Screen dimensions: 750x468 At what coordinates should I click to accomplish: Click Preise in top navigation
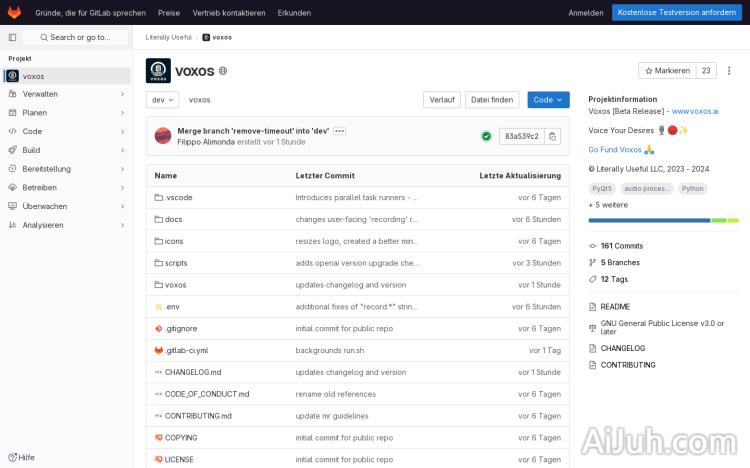pos(169,13)
